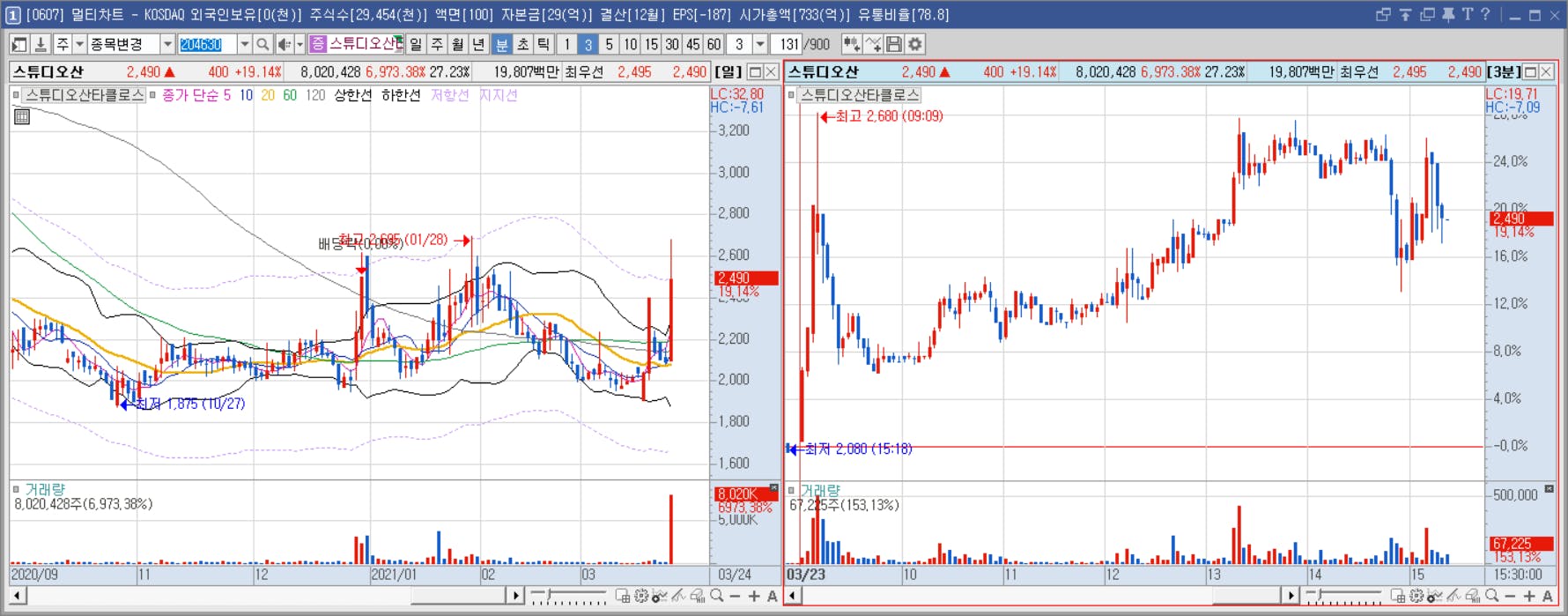This screenshot has height=616, width=1568.
Task: Switch chart period to 틱 (tick)
Action: (x=544, y=44)
